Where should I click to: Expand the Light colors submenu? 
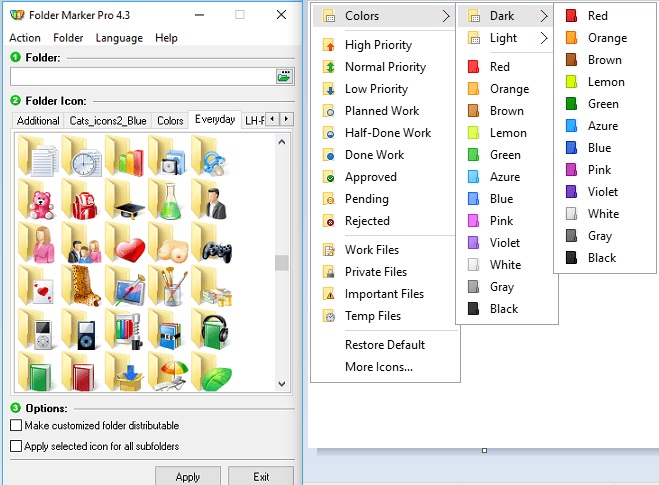click(506, 38)
